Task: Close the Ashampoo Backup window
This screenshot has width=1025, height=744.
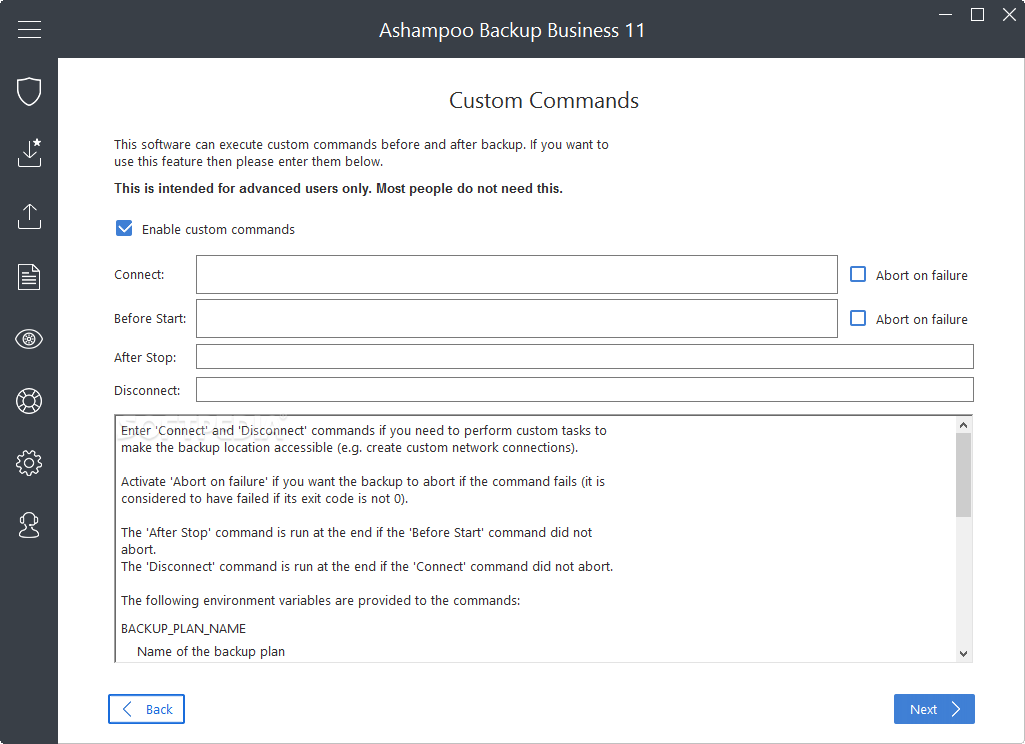Action: click(x=1009, y=14)
